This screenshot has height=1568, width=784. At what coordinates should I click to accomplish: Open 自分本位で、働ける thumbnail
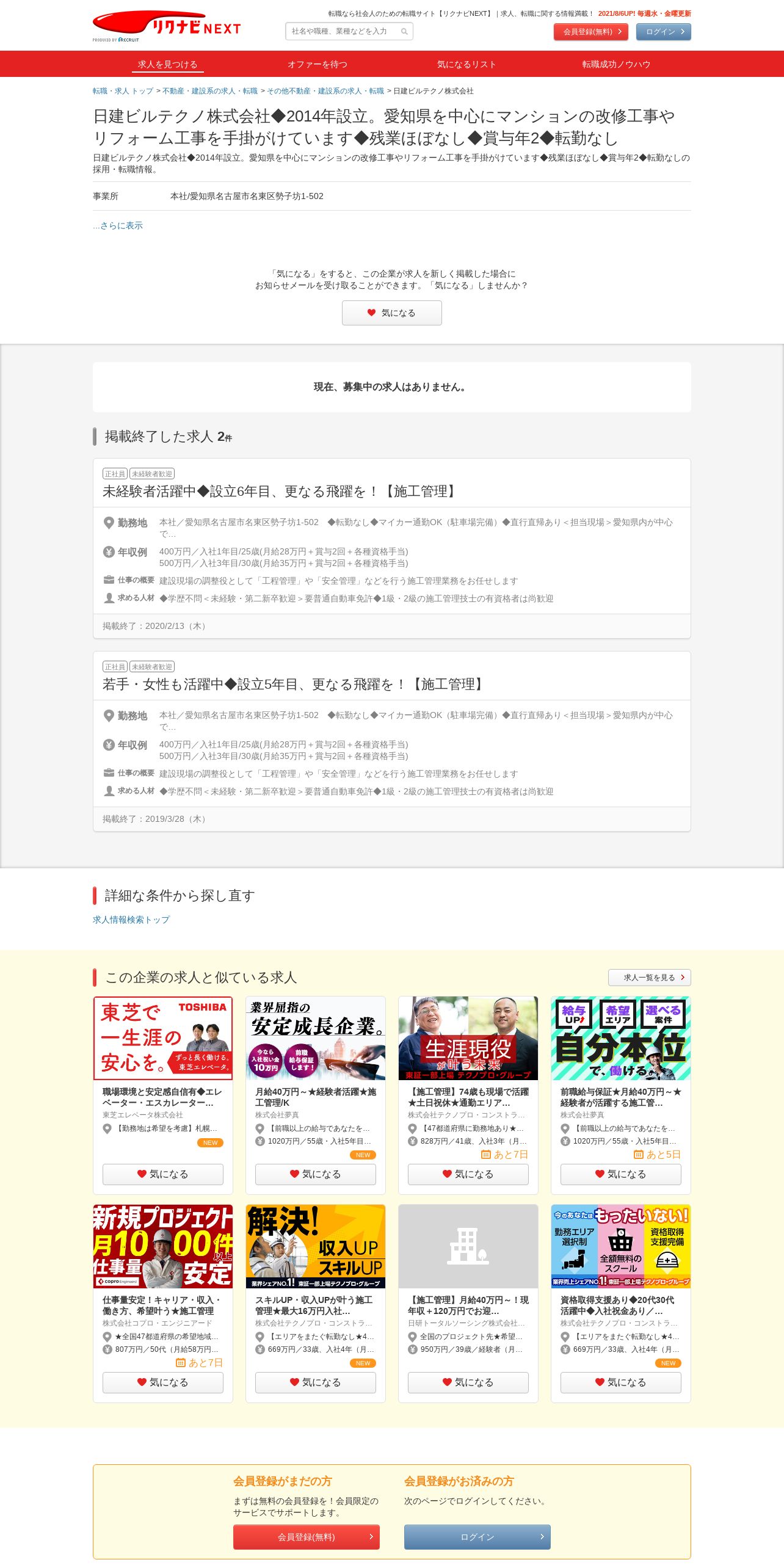(621, 1039)
